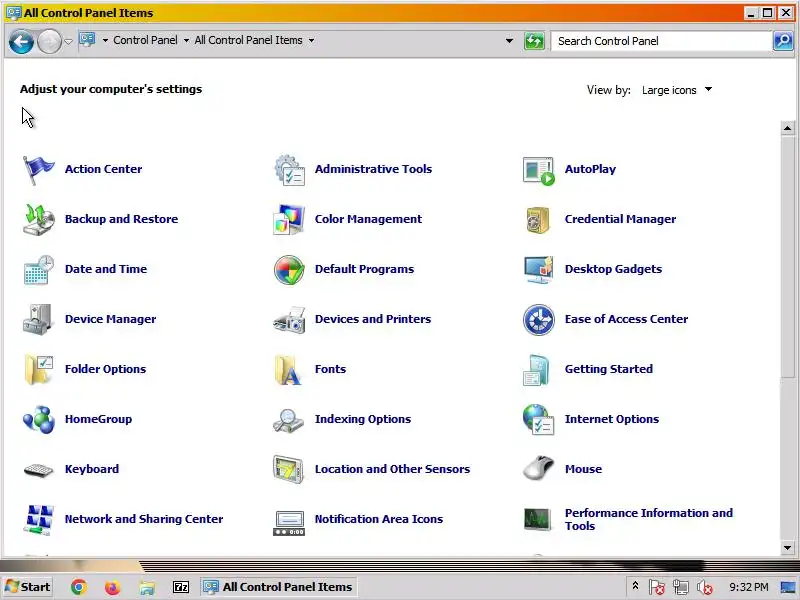Click the Action Center flag tray icon

(657, 587)
